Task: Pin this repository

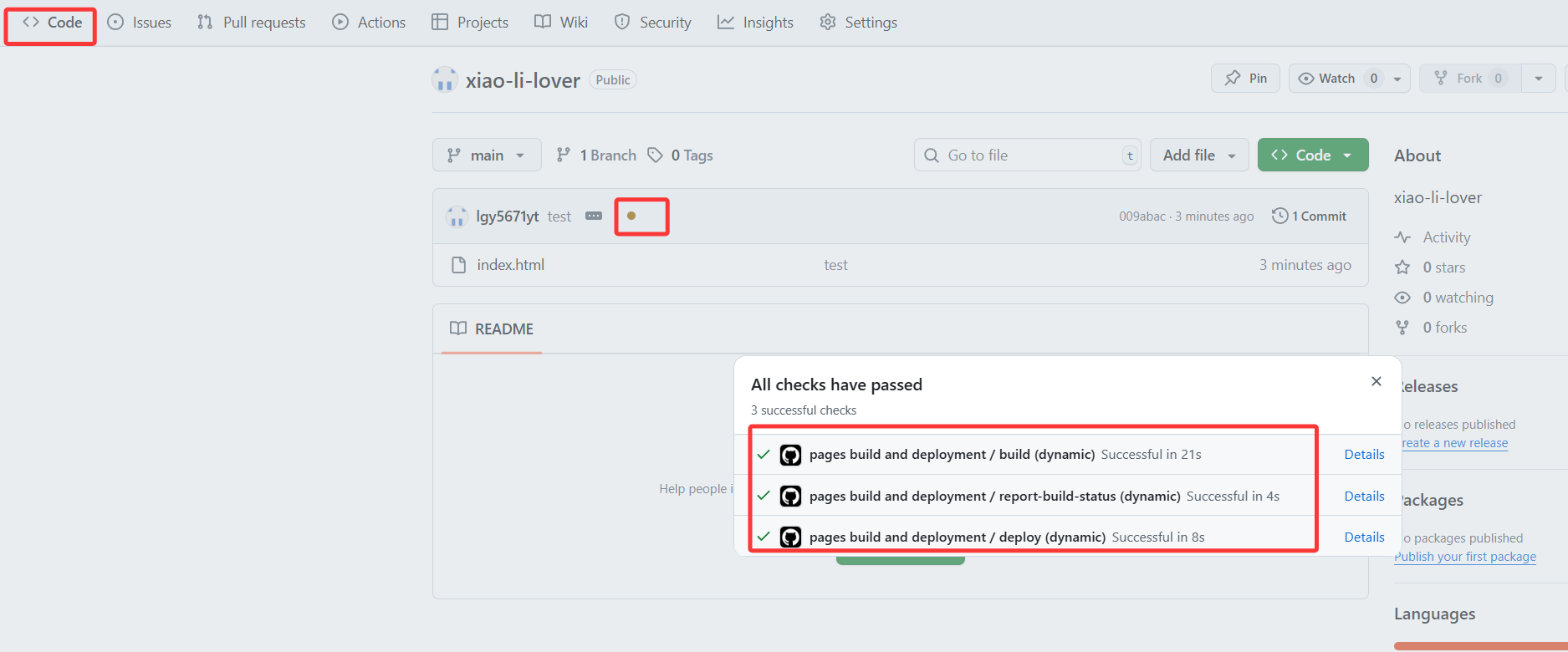Action: pyautogui.click(x=1245, y=79)
